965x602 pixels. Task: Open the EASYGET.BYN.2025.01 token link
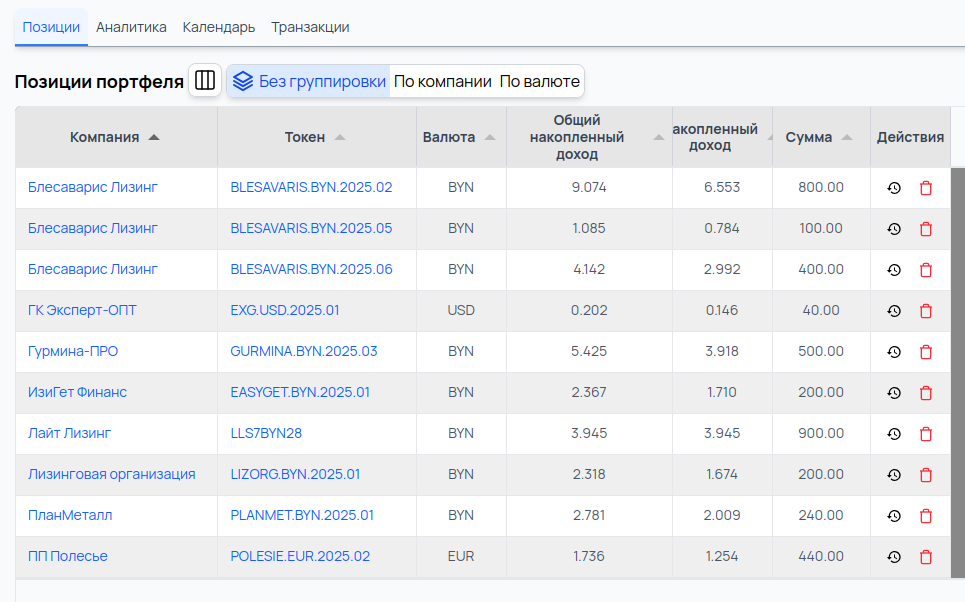click(x=300, y=393)
